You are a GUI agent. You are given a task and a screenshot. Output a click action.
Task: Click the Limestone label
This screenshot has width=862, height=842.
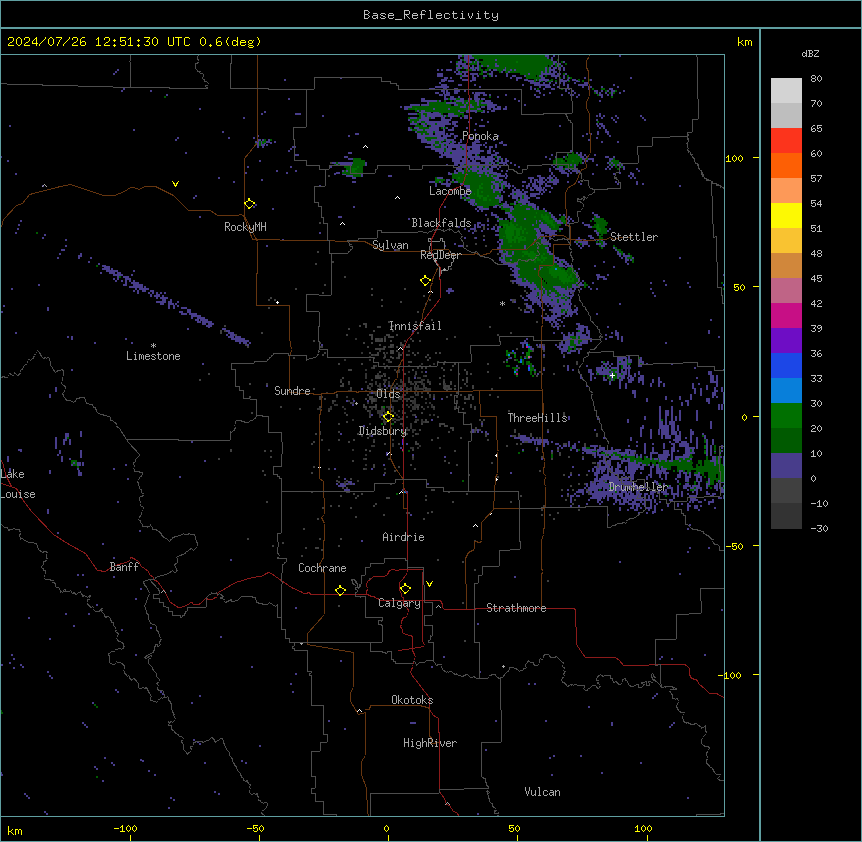[x=153, y=356]
